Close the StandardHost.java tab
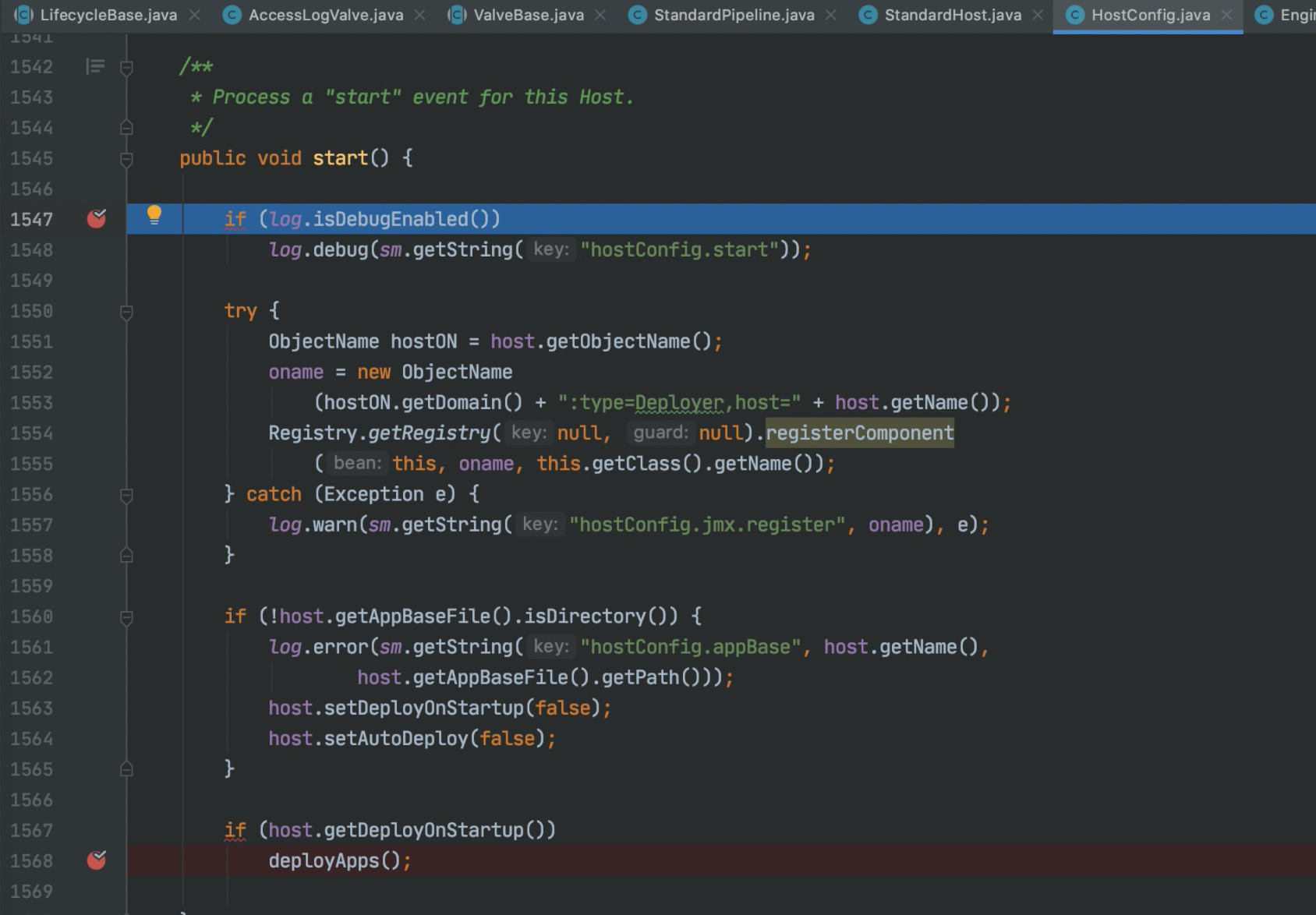1316x915 pixels. [x=1038, y=15]
